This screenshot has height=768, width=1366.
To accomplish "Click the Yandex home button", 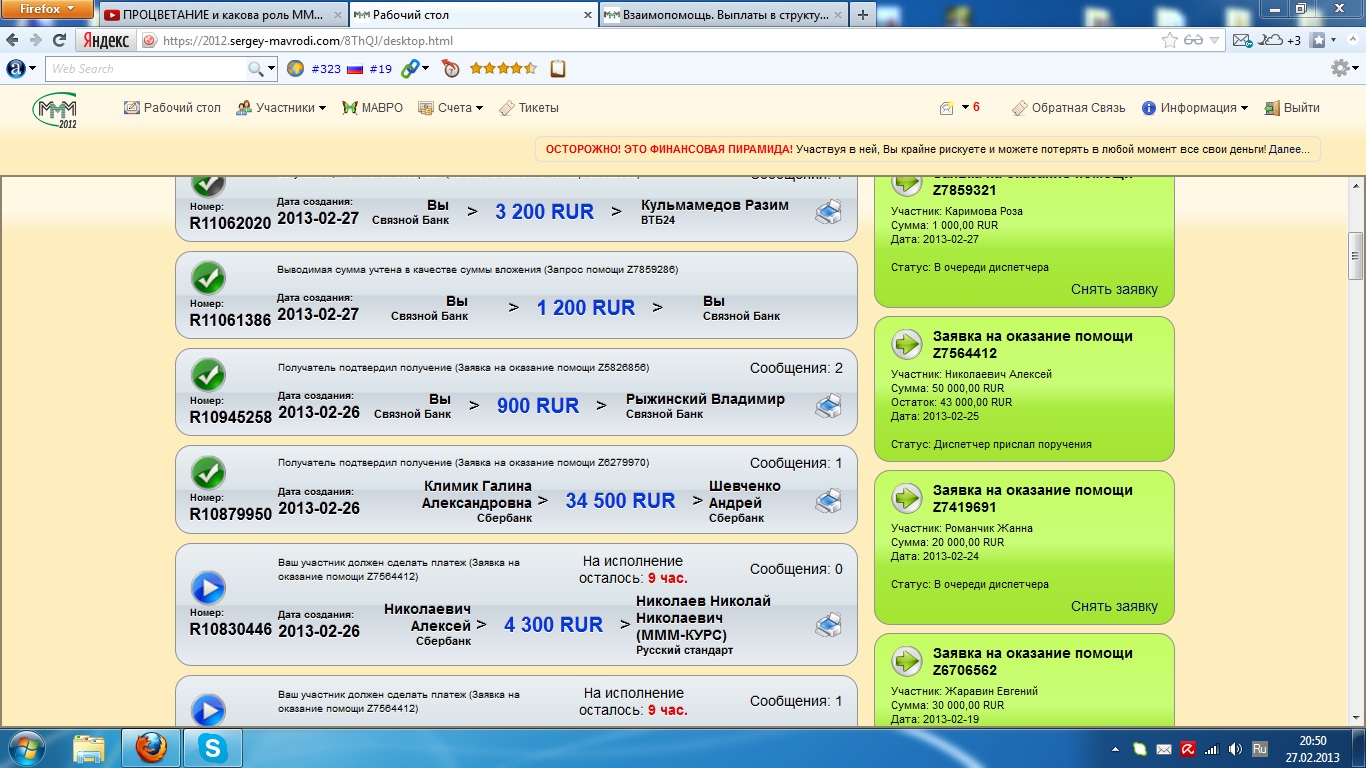I will pos(105,40).
